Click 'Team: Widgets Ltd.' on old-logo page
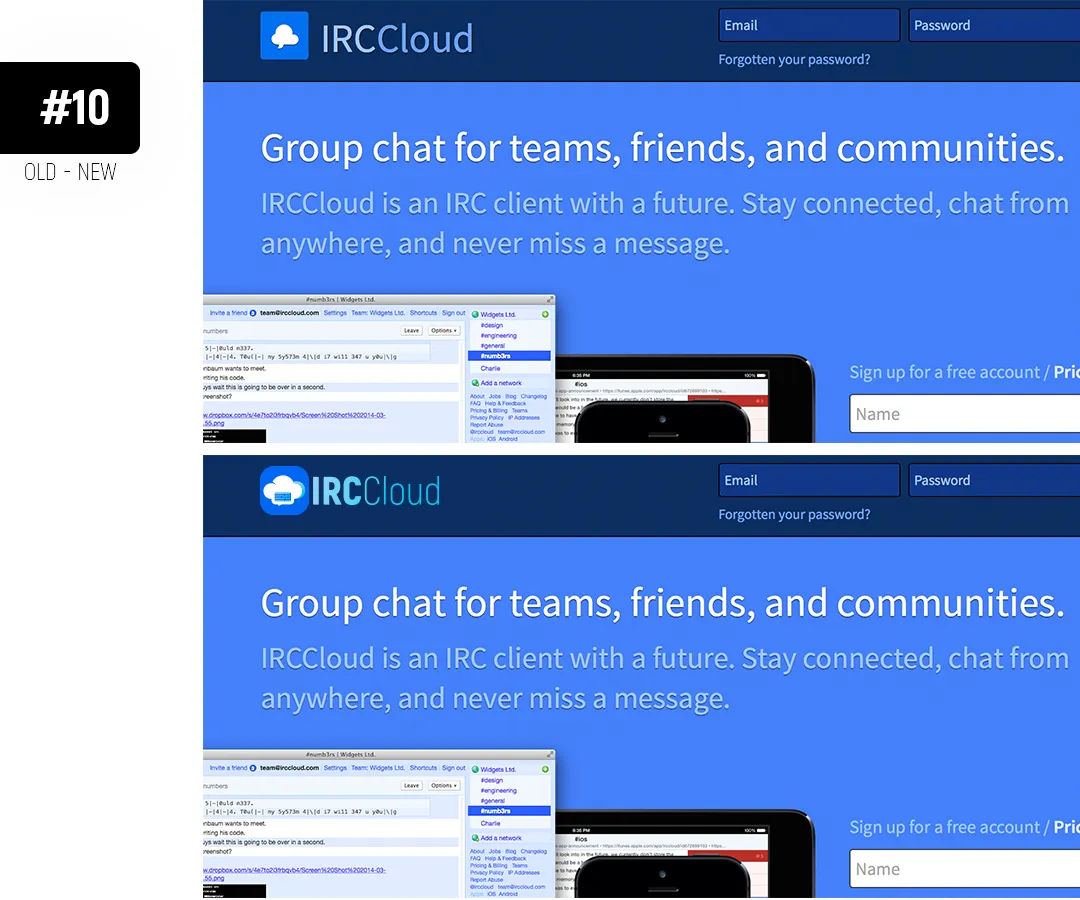 [x=377, y=313]
